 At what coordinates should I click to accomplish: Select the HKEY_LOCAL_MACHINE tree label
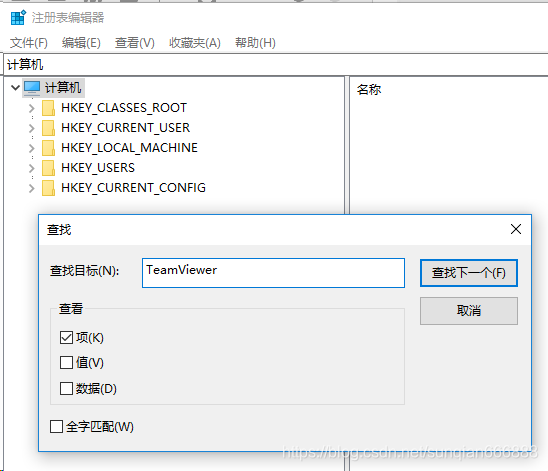[129, 148]
